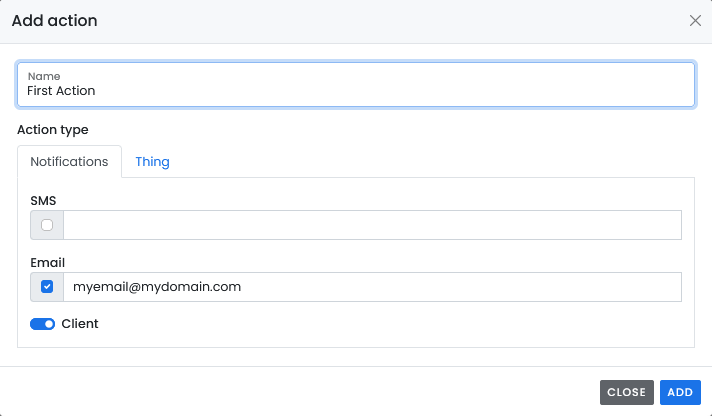Click the gray box around SMS checkbox
712x416 pixels.
point(47,225)
